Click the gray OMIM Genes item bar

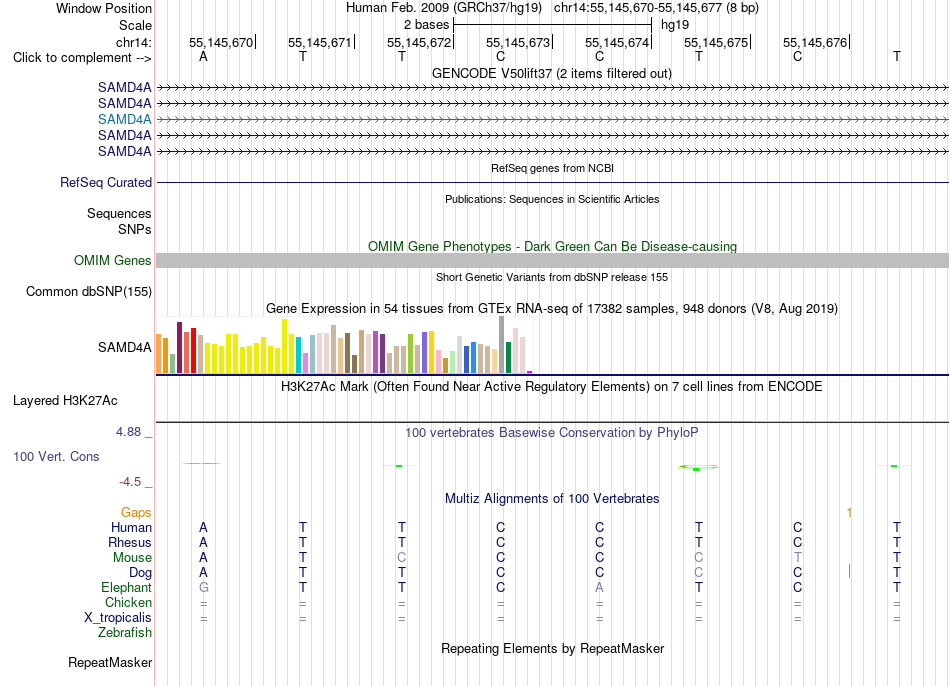pos(552,261)
